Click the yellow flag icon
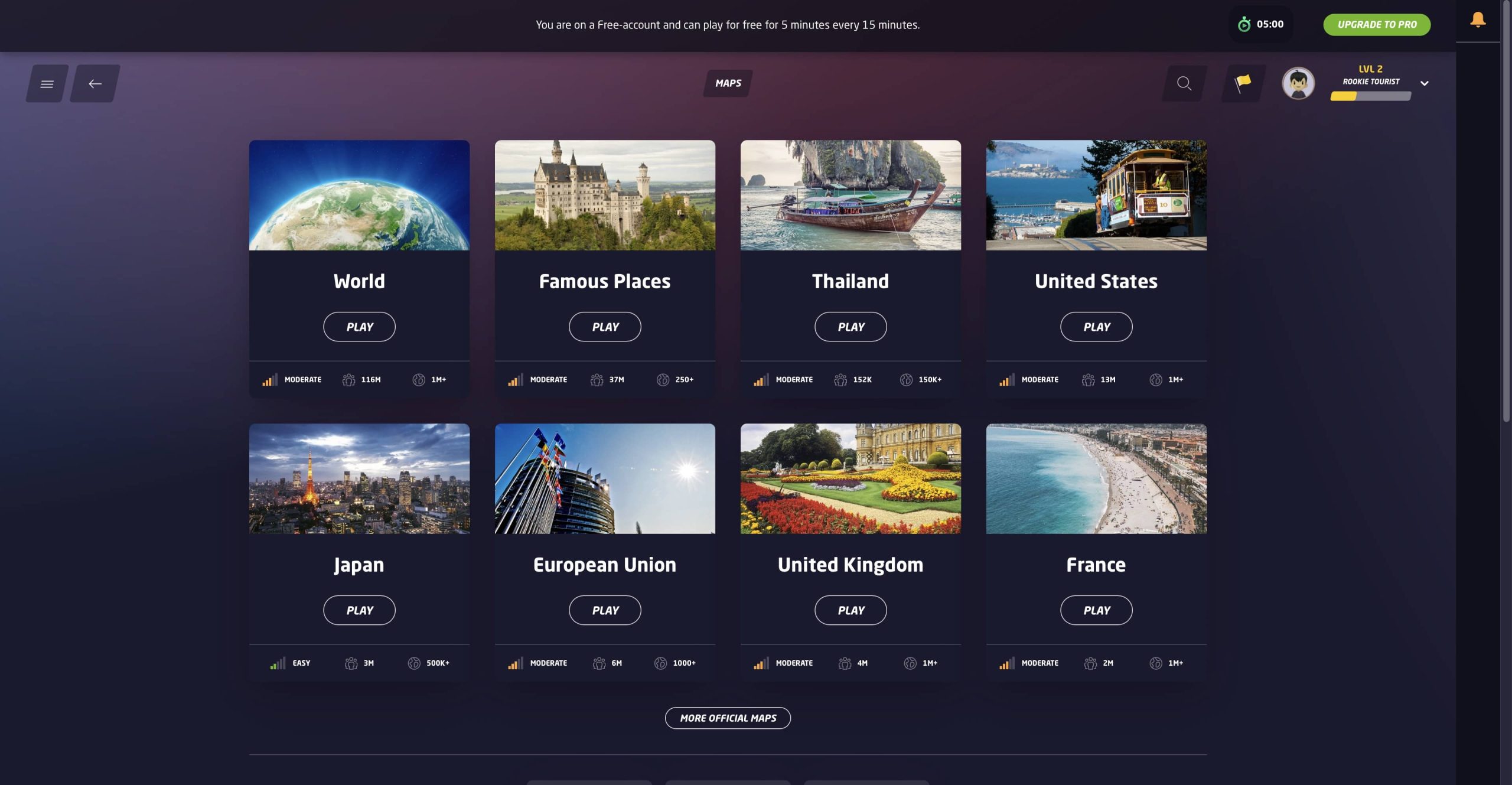Image resolution: width=1512 pixels, height=785 pixels. pyautogui.click(x=1243, y=83)
